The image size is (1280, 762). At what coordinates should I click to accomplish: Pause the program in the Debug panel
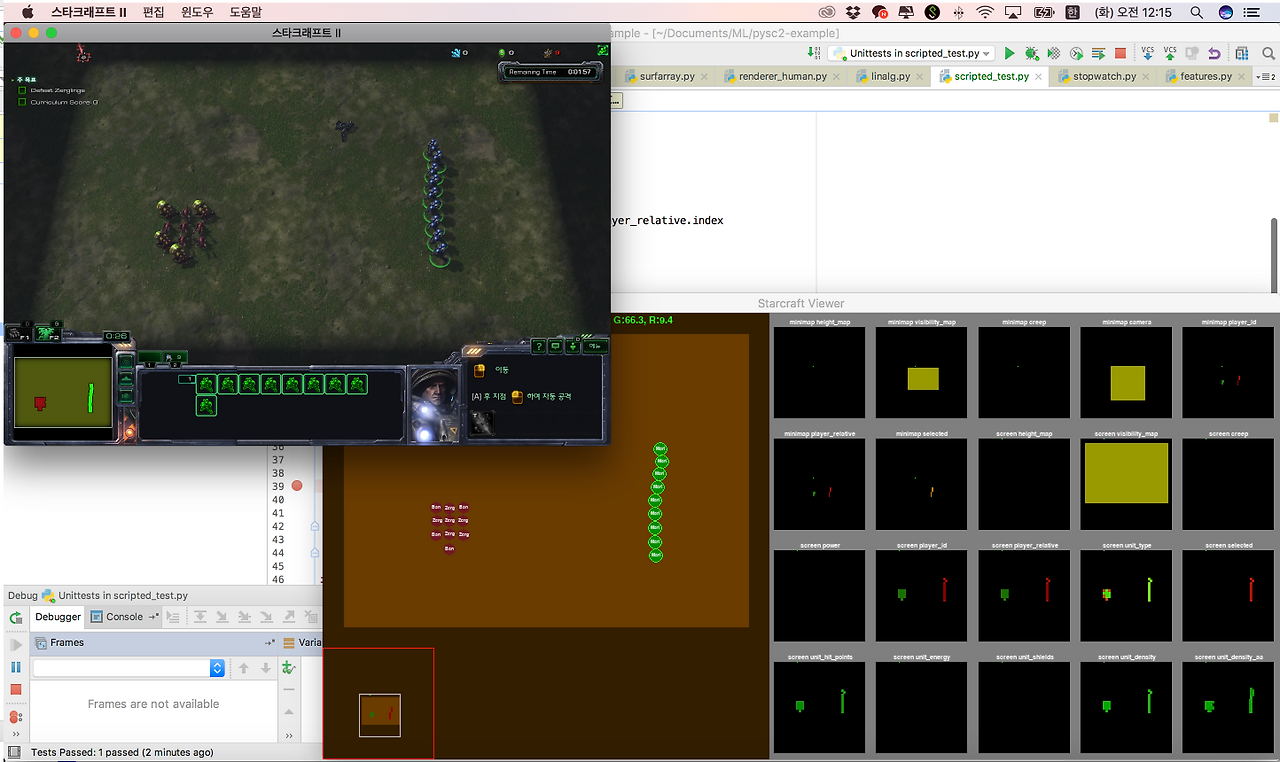(16, 667)
